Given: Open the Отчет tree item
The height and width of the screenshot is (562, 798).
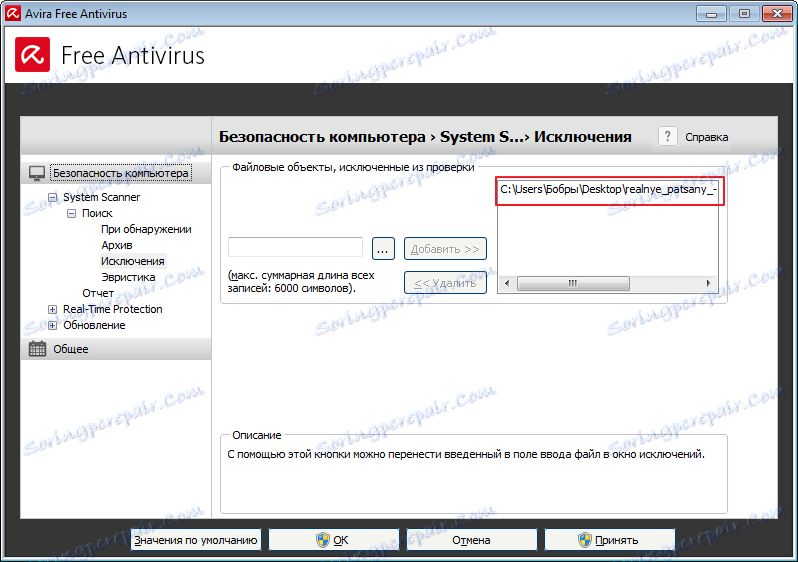Looking at the screenshot, I should pos(98,293).
